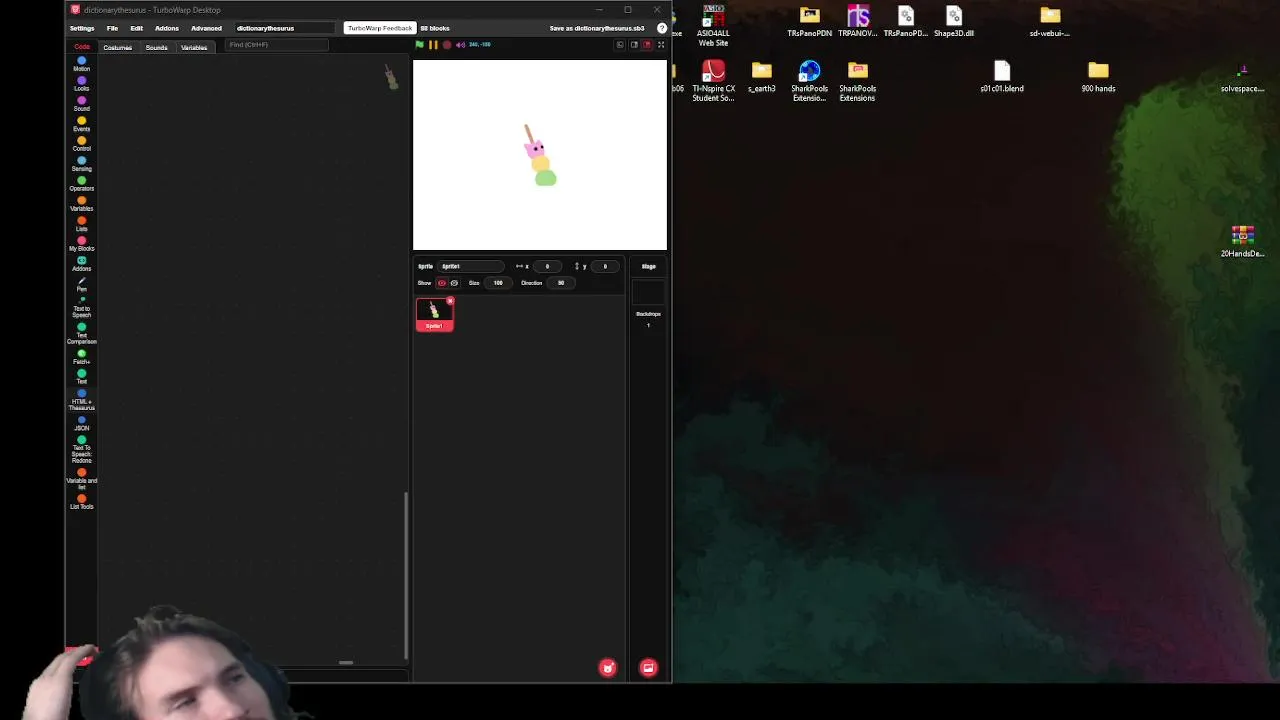
Task: Select the Sound block category
Action: 81,104
